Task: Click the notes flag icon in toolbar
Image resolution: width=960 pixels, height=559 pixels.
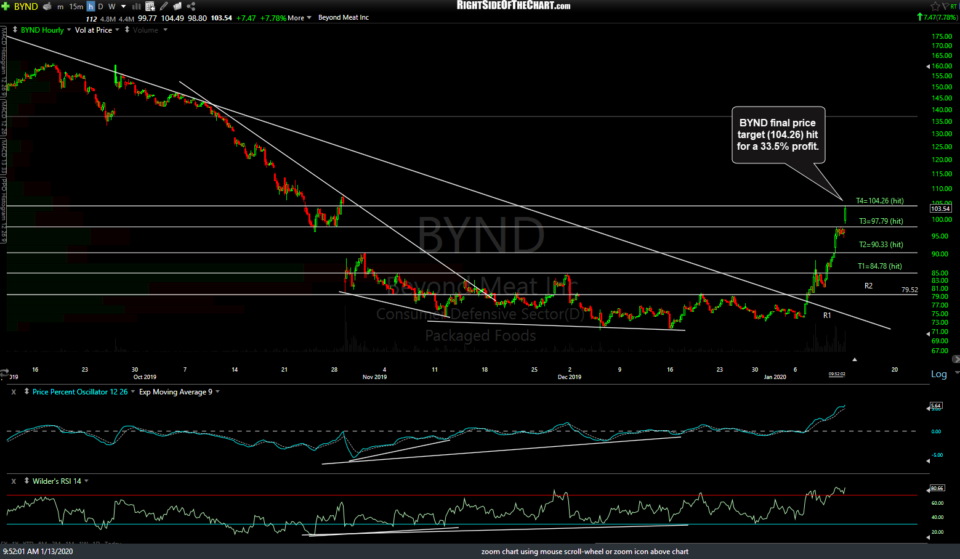Action: click(x=178, y=7)
